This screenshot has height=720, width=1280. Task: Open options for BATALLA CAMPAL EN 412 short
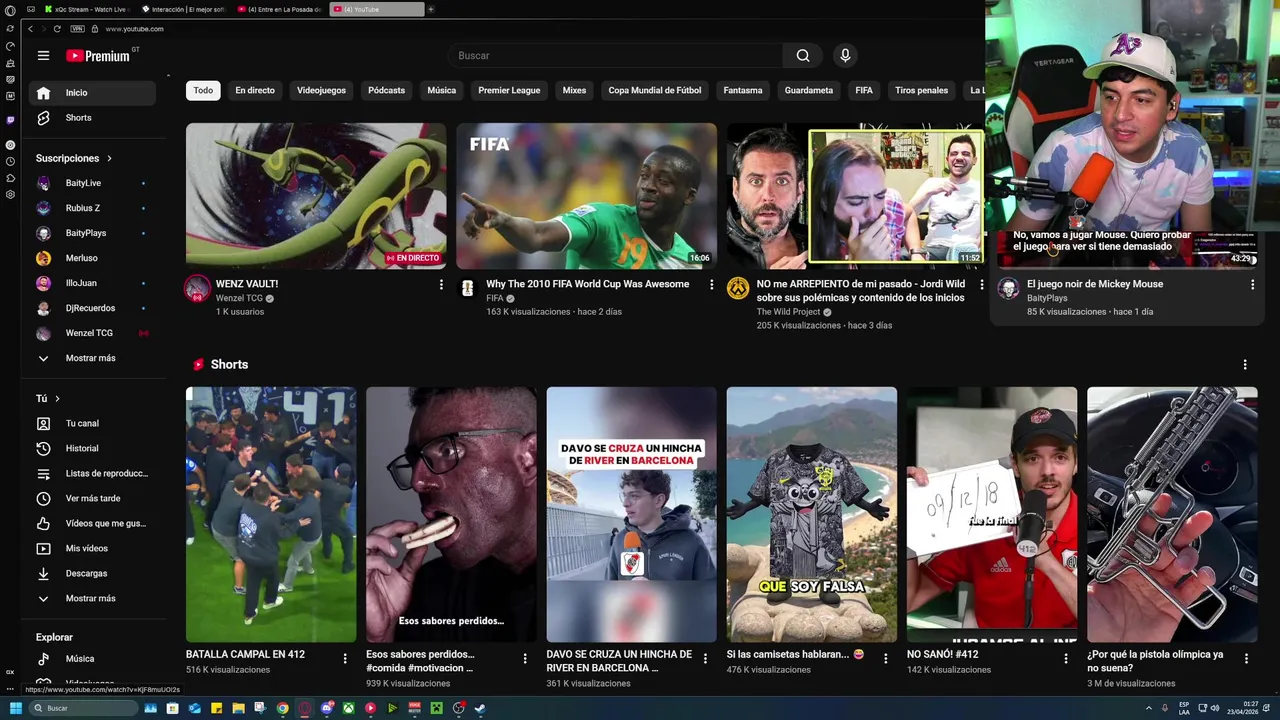point(345,658)
